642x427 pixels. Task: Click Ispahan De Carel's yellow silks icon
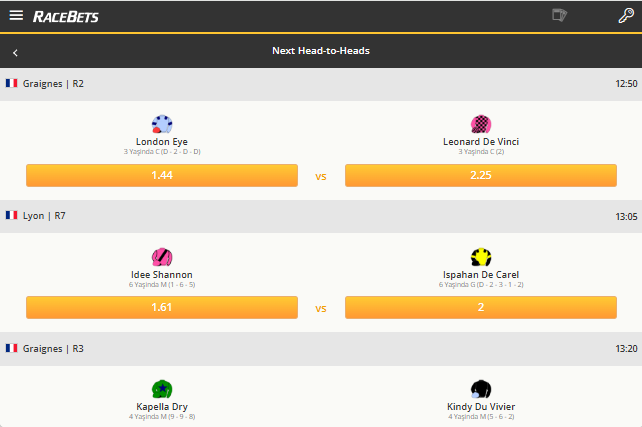click(481, 257)
